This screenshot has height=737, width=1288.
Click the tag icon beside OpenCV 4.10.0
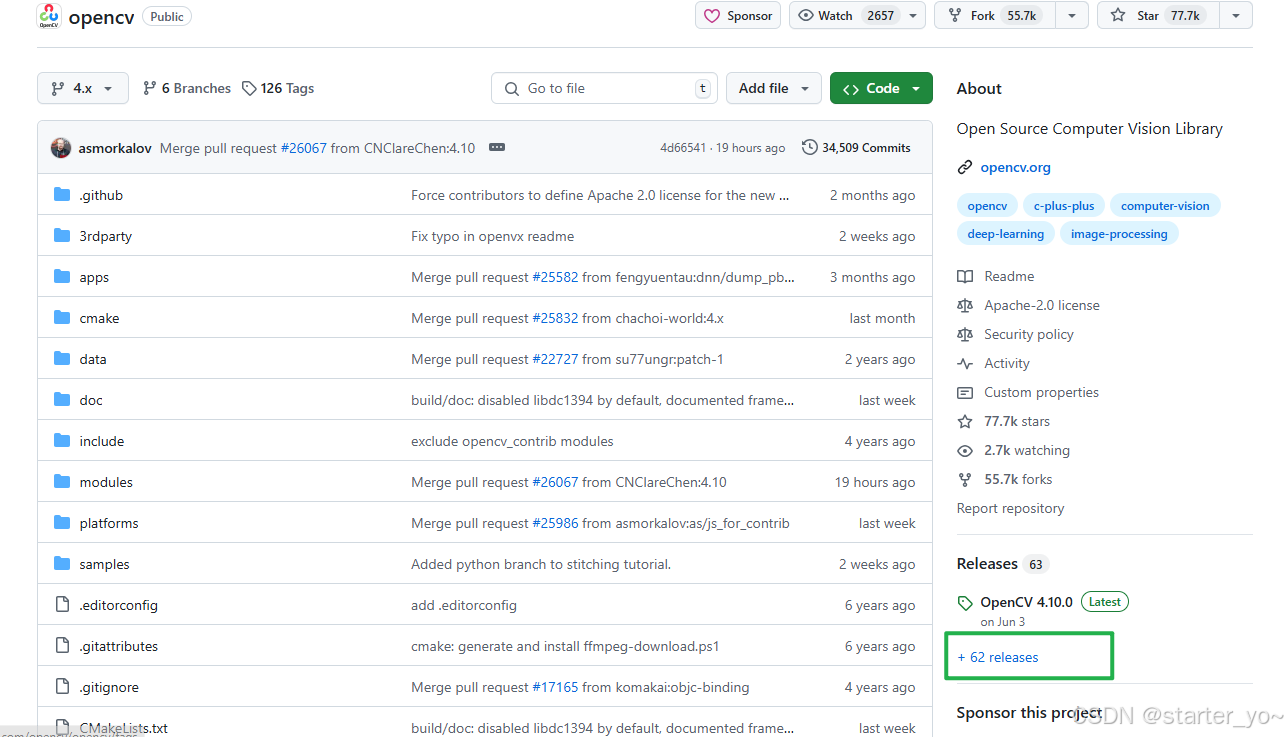(965, 603)
